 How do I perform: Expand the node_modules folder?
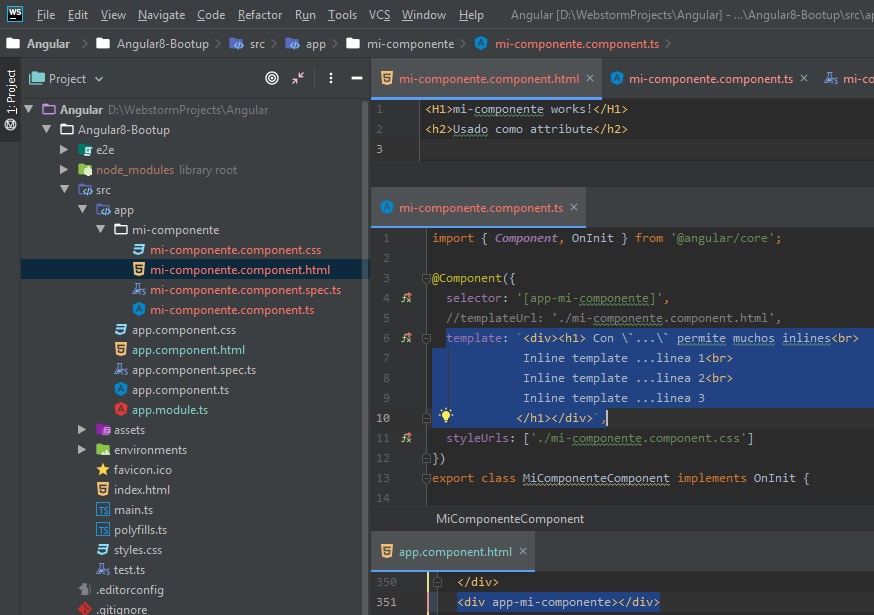pyautogui.click(x=65, y=170)
